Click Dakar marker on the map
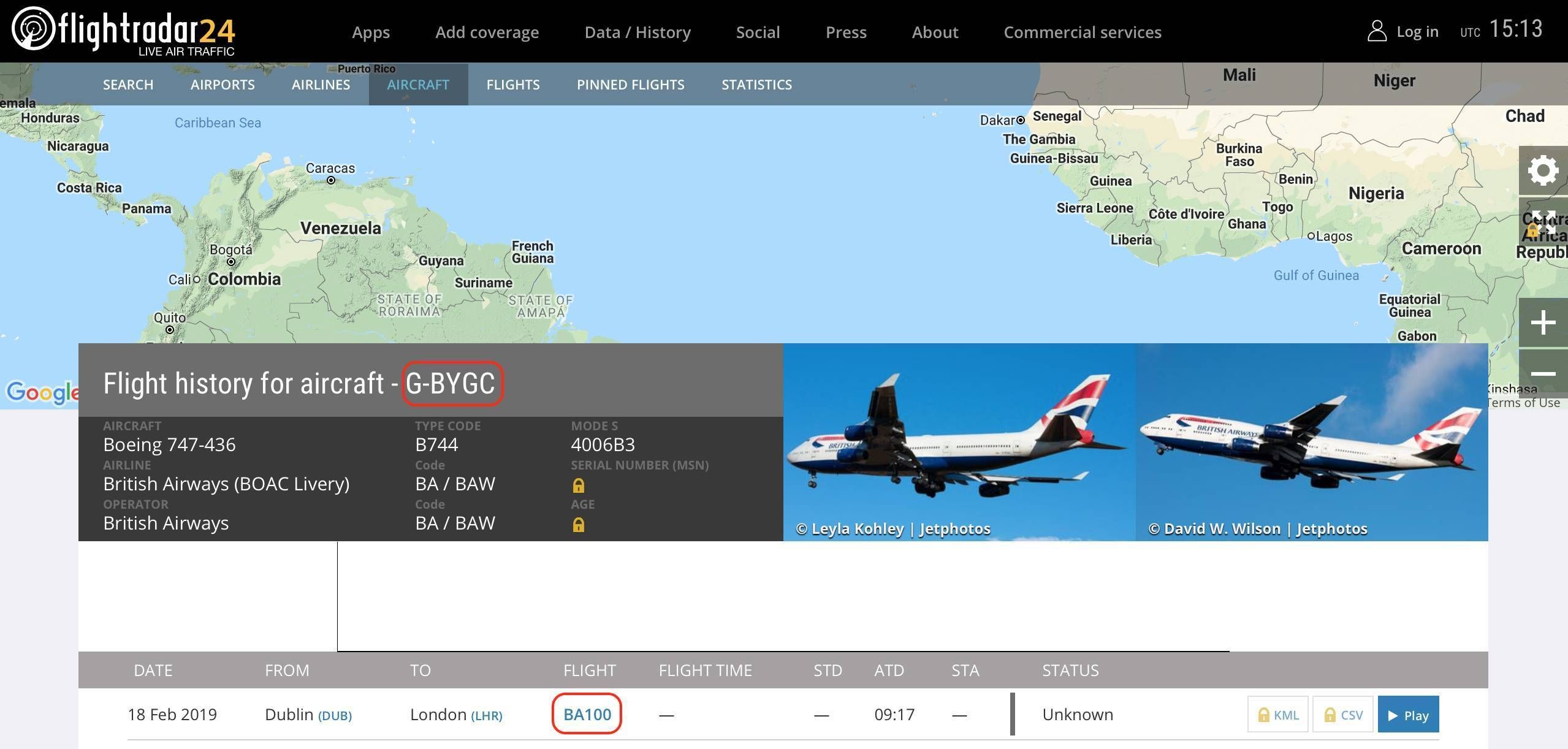1568x749 pixels. [x=1021, y=120]
